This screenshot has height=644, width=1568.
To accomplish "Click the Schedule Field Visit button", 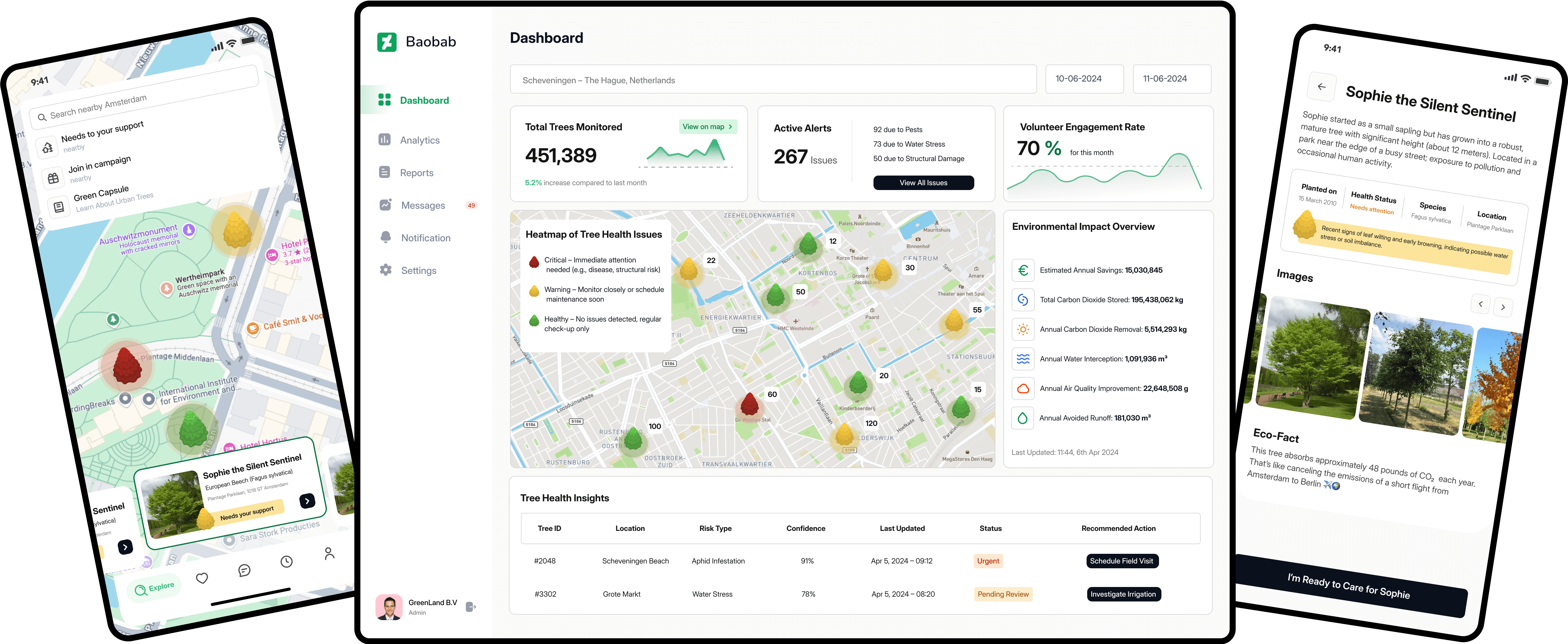I will pyautogui.click(x=1122, y=561).
